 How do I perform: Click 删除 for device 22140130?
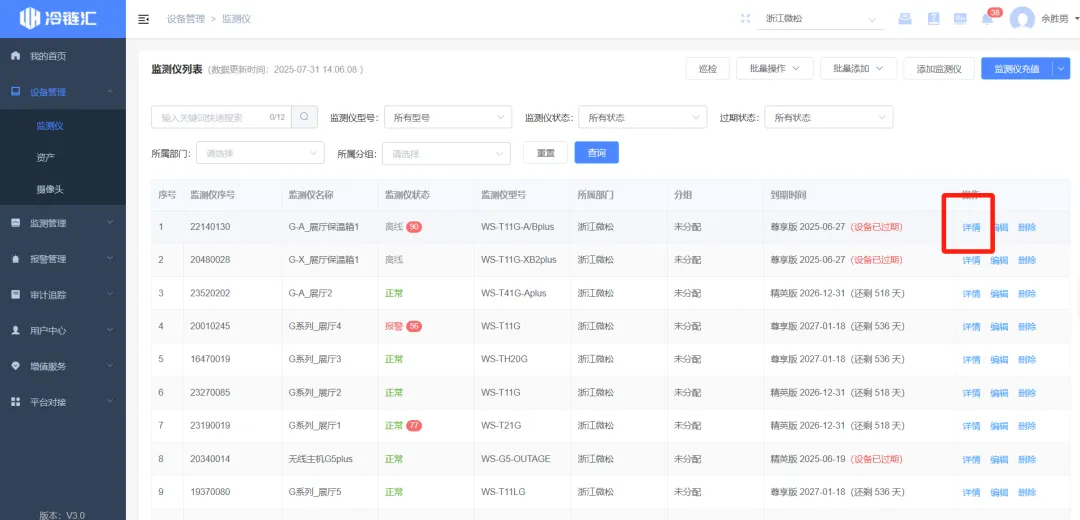pos(1027,227)
